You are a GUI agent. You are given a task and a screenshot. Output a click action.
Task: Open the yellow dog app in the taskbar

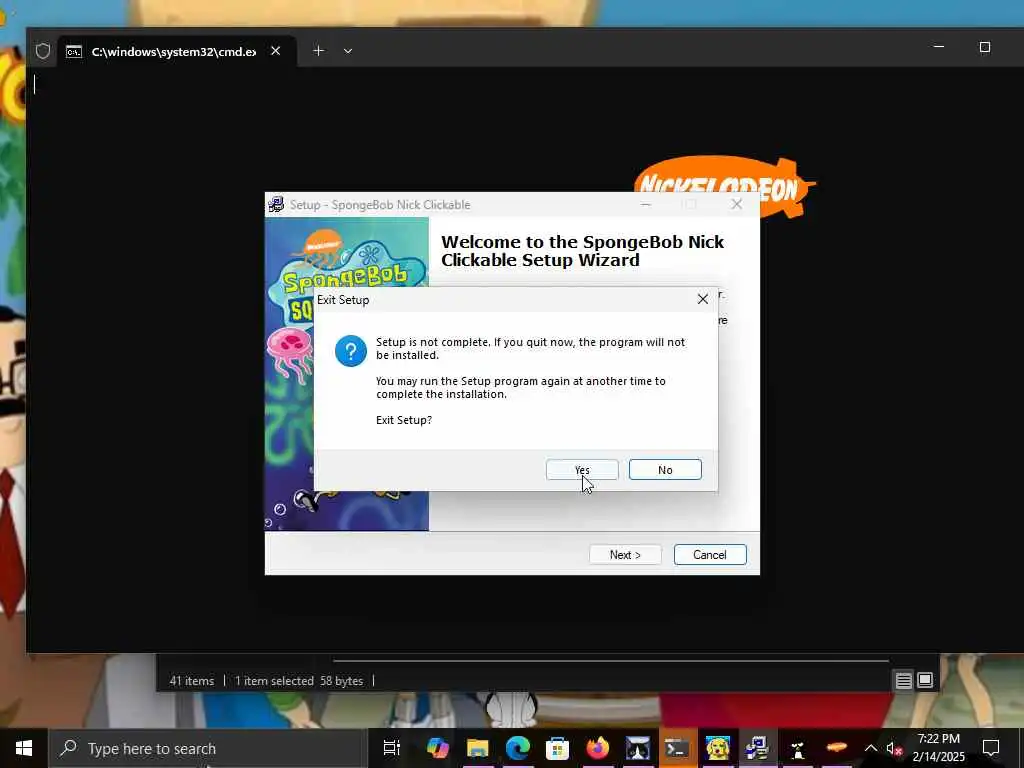click(x=718, y=748)
